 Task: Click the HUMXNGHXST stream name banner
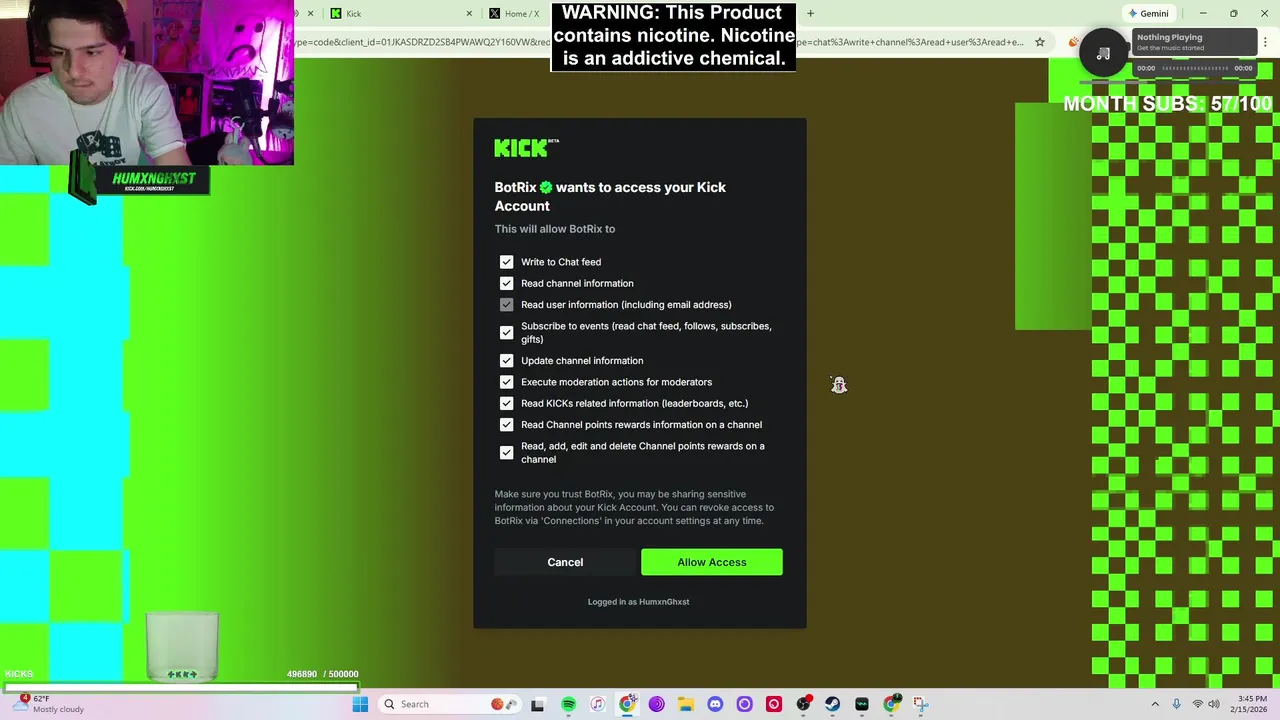tap(153, 180)
